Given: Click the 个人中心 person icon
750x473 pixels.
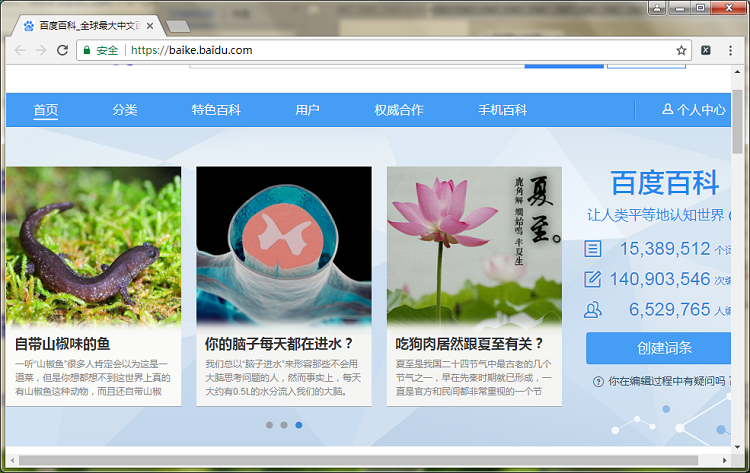Looking at the screenshot, I should click(667, 110).
